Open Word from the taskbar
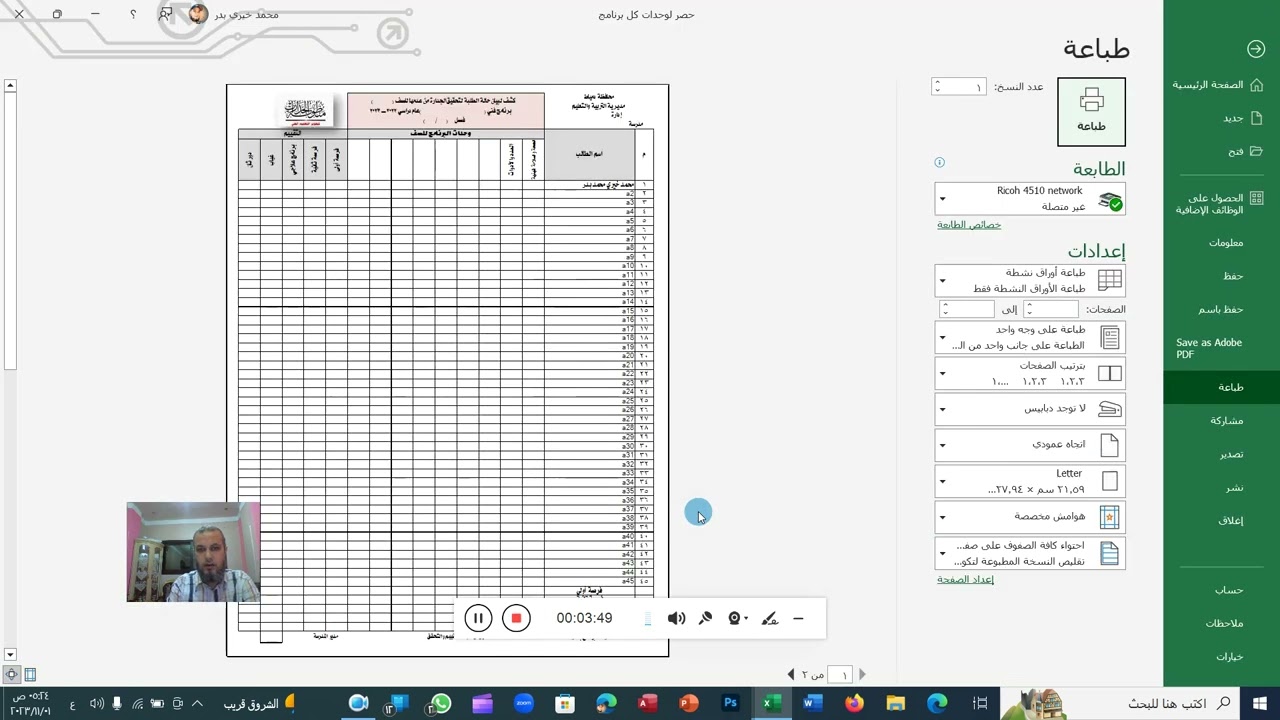Viewport: 1280px width, 720px height. pos(812,703)
